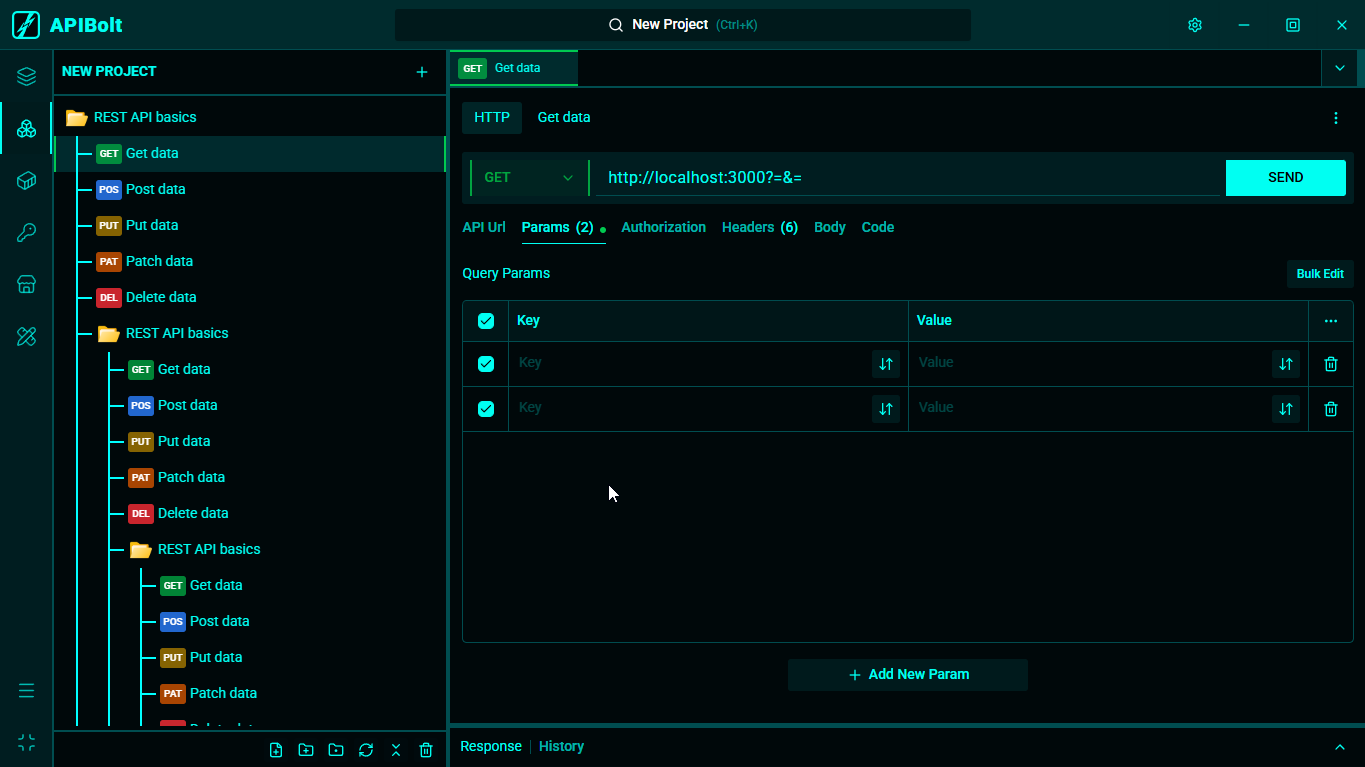Screen dimensions: 1365x767
Task: Toggle the header select-all params checkbox
Action: [486, 321]
